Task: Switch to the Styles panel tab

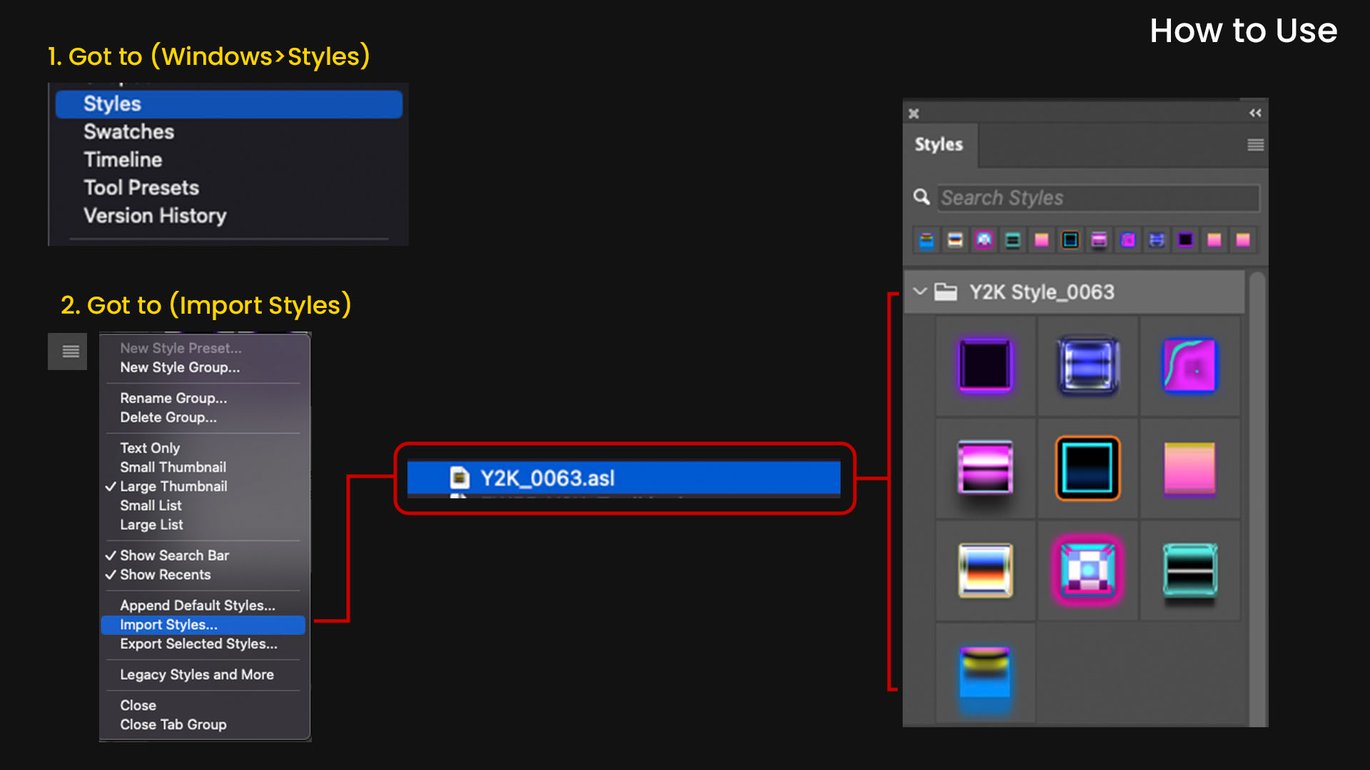Action: tap(938, 145)
